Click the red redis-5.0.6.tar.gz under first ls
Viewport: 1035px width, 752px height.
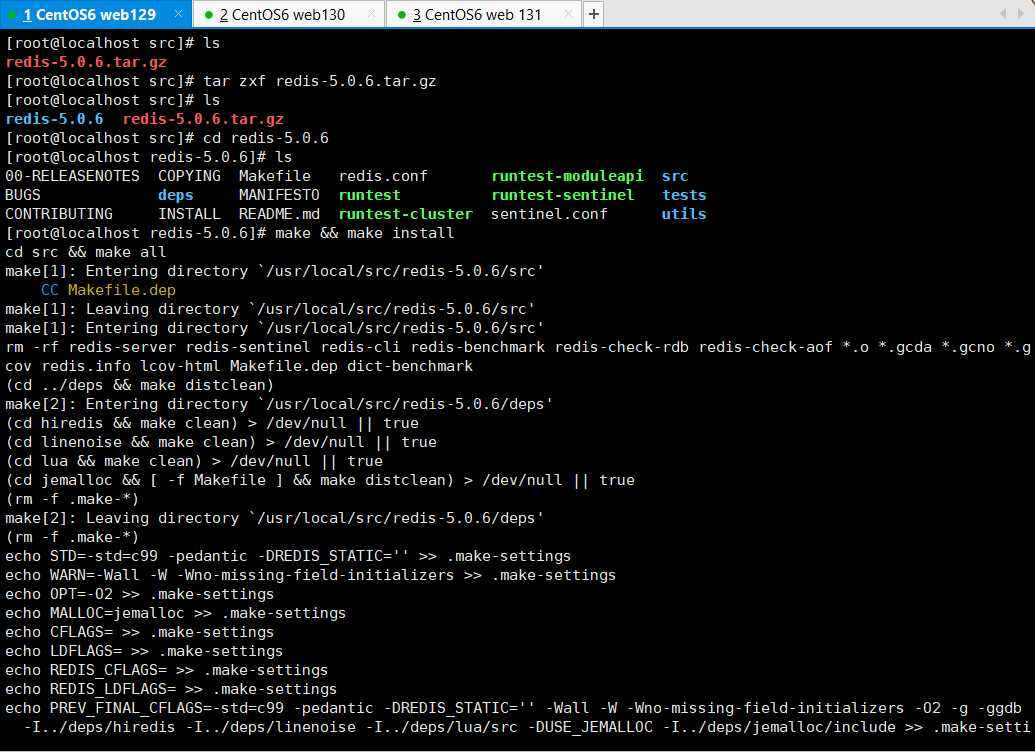coord(86,62)
